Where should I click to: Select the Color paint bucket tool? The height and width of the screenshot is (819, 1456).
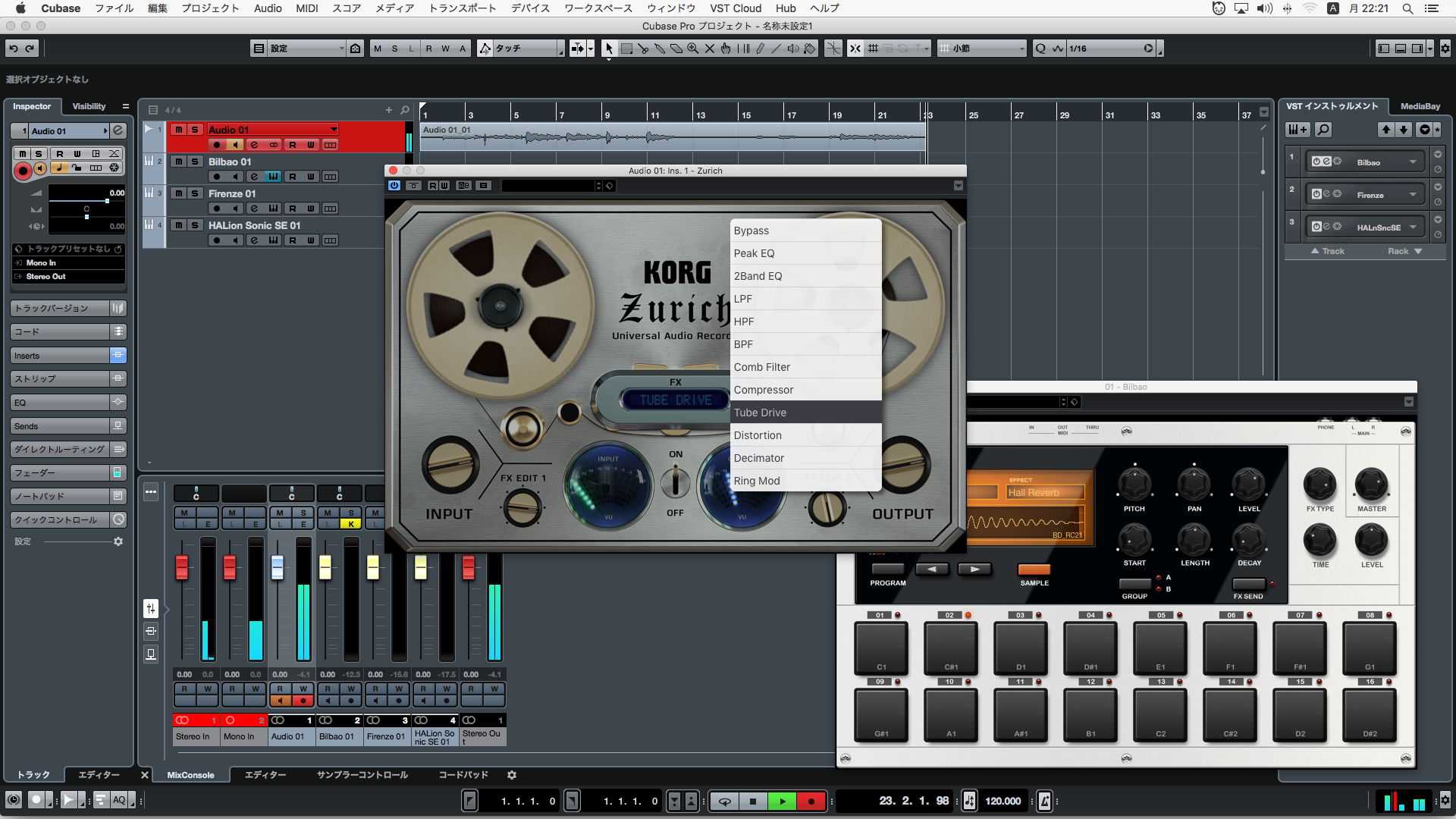click(810, 49)
